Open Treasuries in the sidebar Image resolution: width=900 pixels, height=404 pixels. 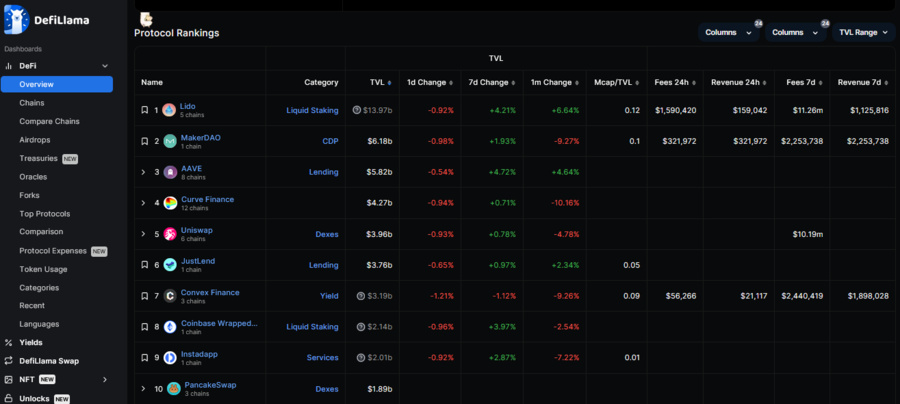38,158
